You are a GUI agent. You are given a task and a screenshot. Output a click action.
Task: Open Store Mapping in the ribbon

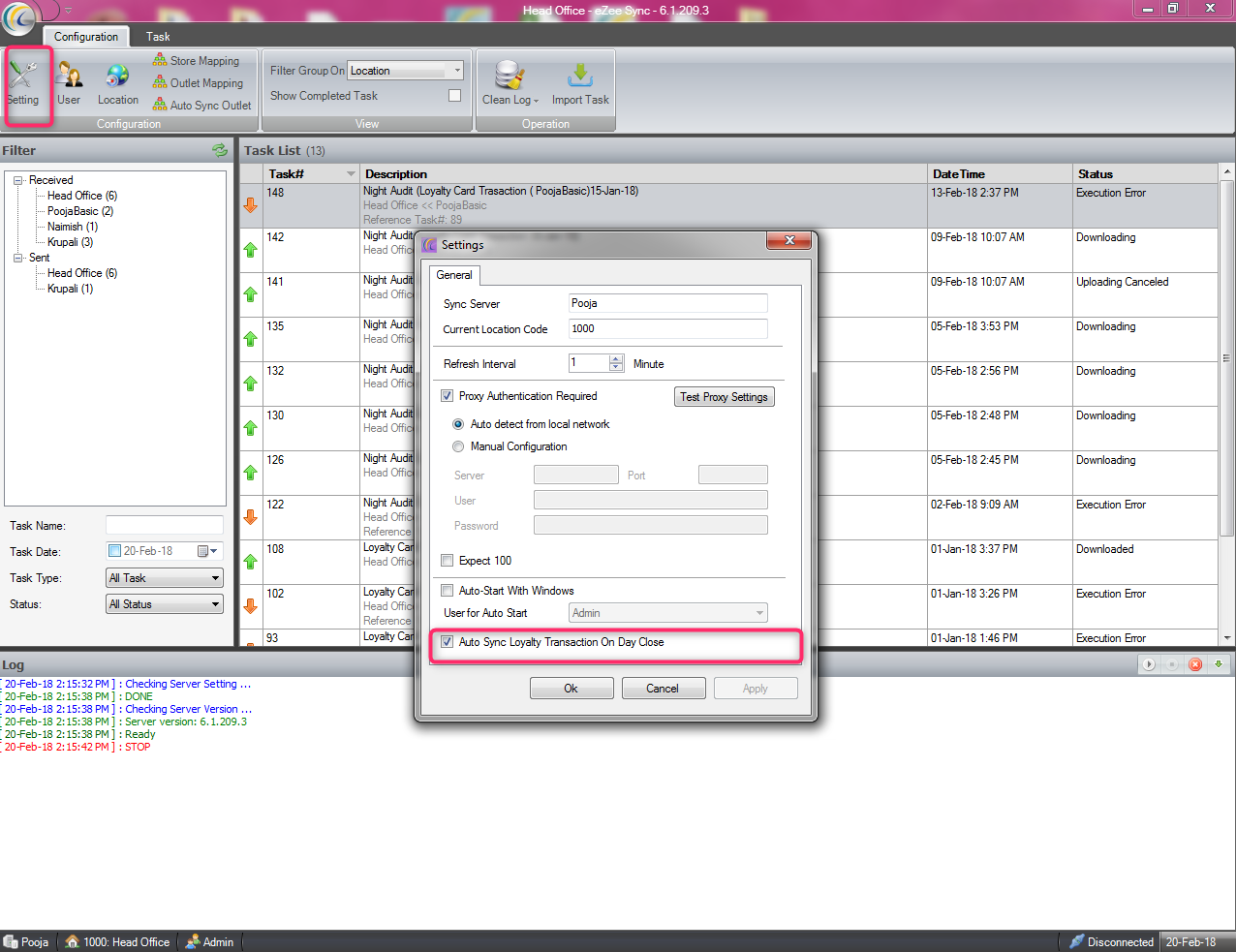point(197,61)
